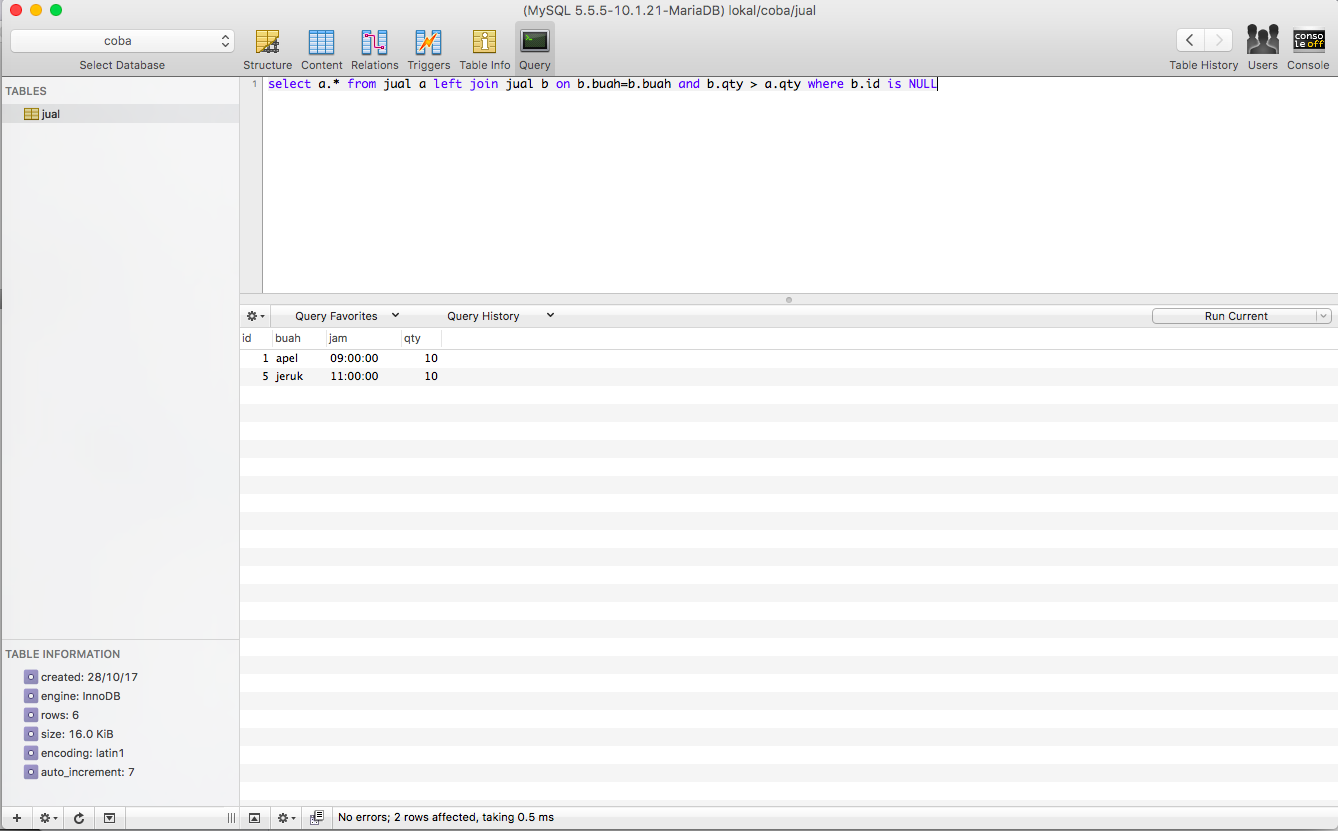Switch to the Query view

point(535,49)
